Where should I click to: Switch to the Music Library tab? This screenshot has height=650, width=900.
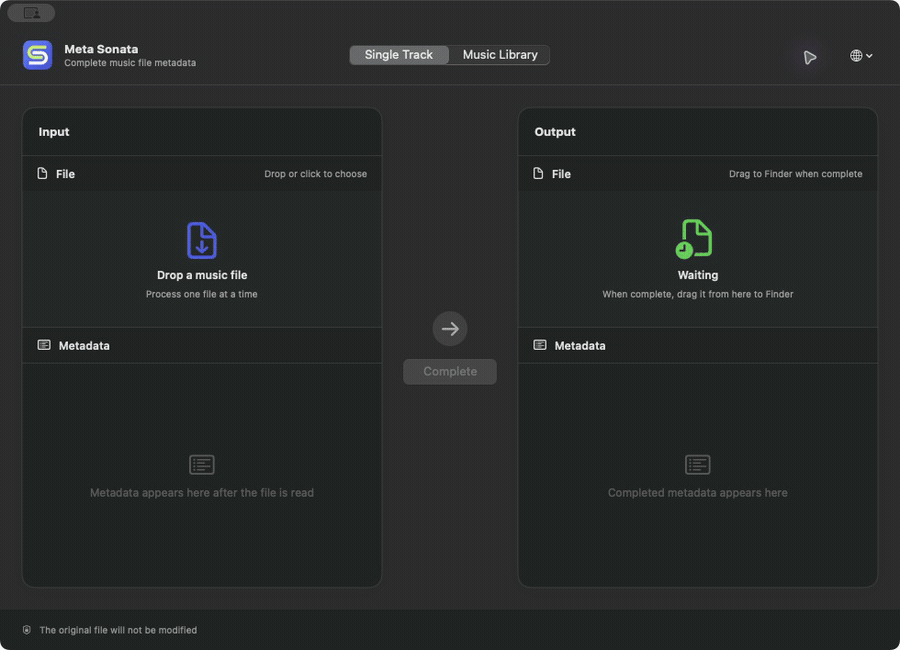click(x=500, y=55)
